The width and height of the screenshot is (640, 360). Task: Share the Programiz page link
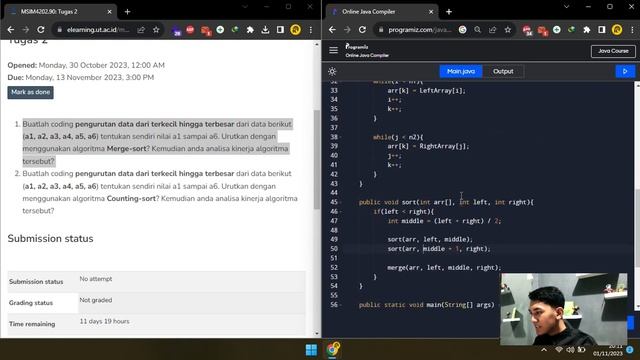pos(493,30)
